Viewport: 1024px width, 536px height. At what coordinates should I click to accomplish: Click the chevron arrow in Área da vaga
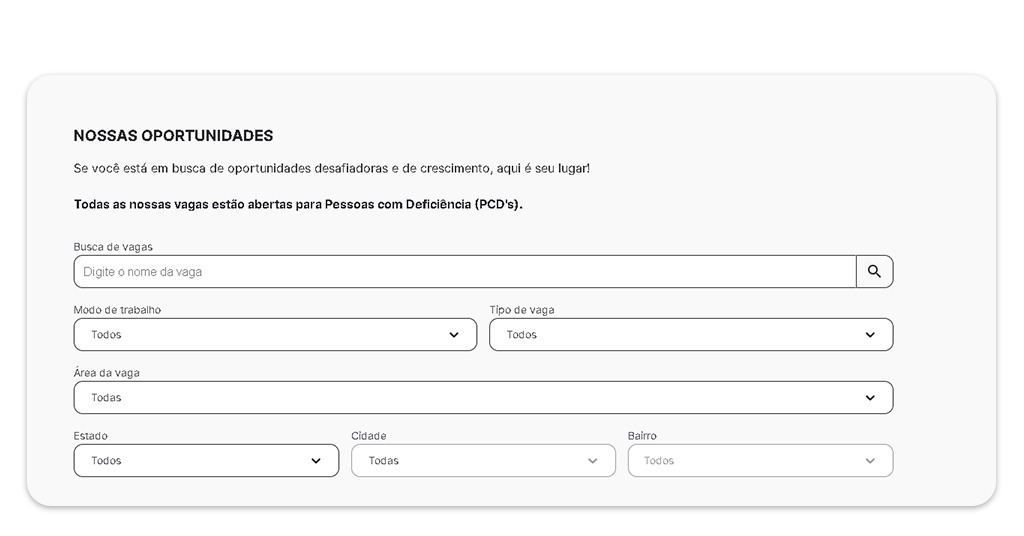(x=870, y=398)
